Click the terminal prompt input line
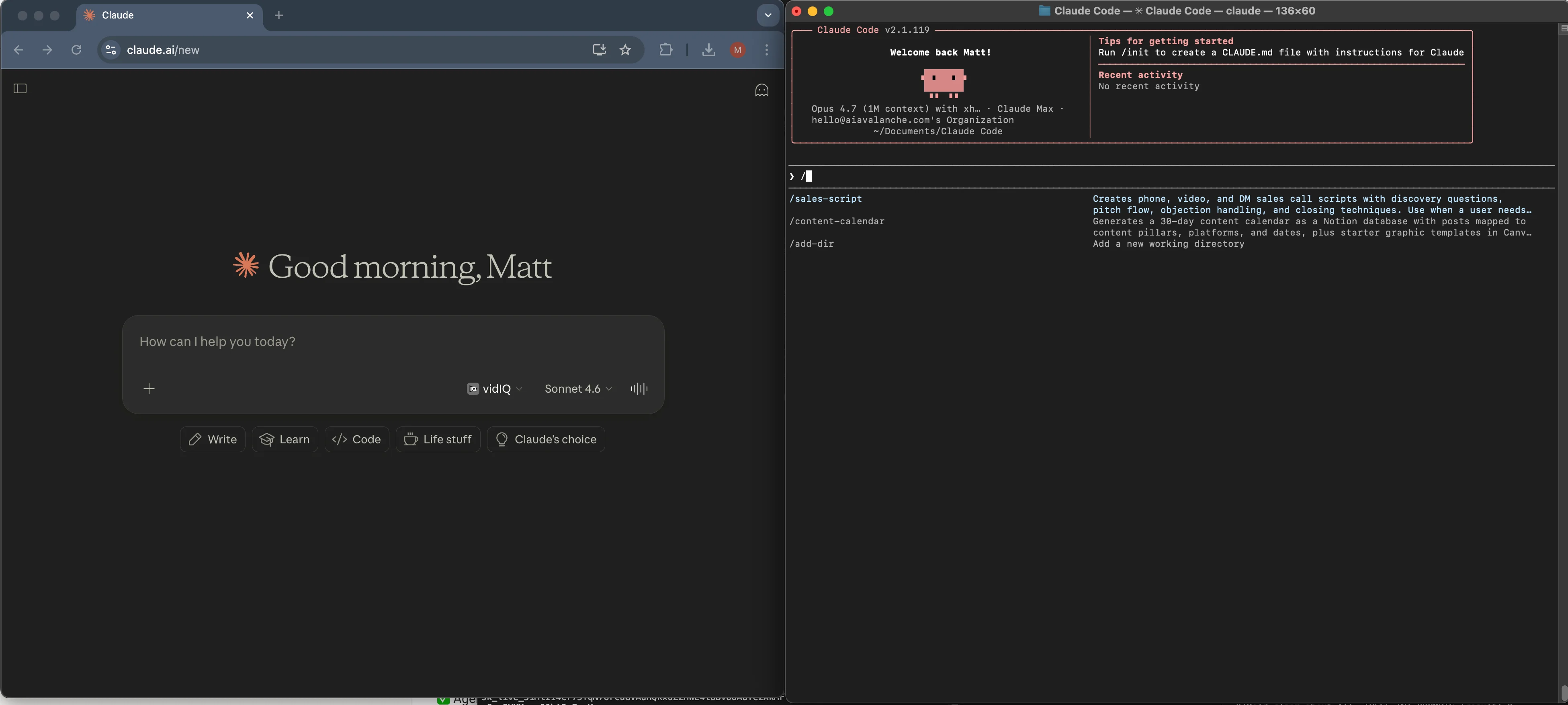Screen dimensions: 1568x705 point(1172,176)
